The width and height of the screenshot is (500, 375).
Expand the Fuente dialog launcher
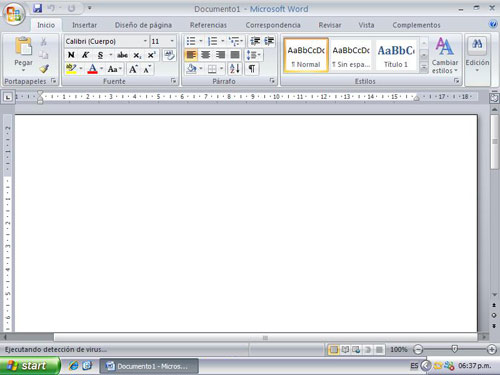(x=173, y=81)
